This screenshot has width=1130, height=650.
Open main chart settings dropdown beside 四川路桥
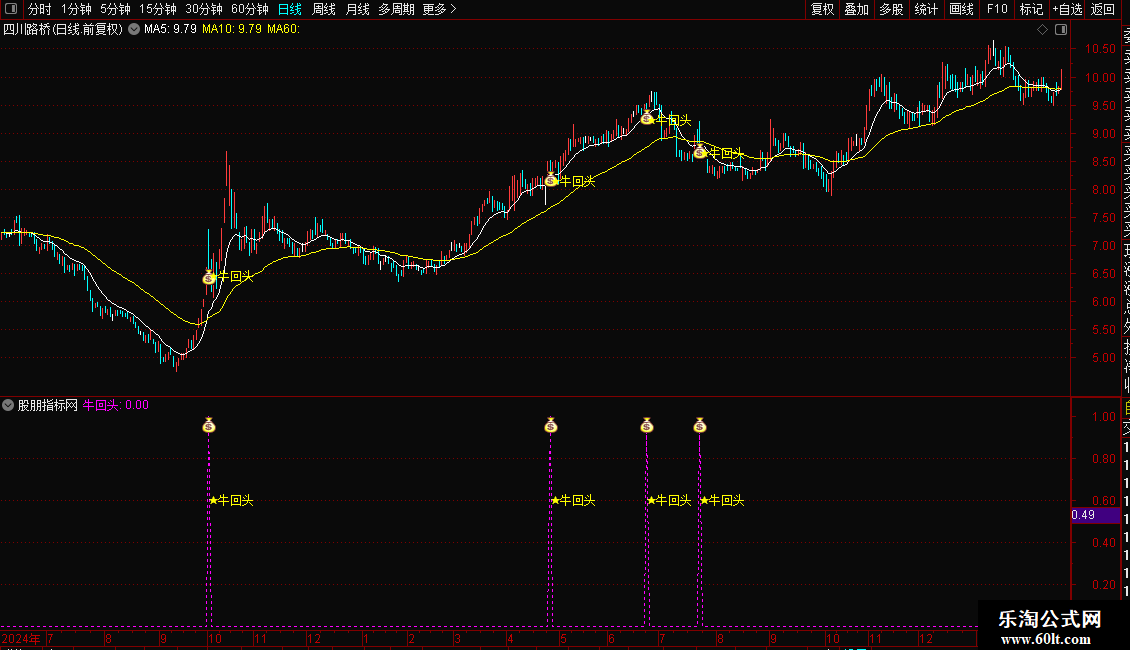coord(134,30)
